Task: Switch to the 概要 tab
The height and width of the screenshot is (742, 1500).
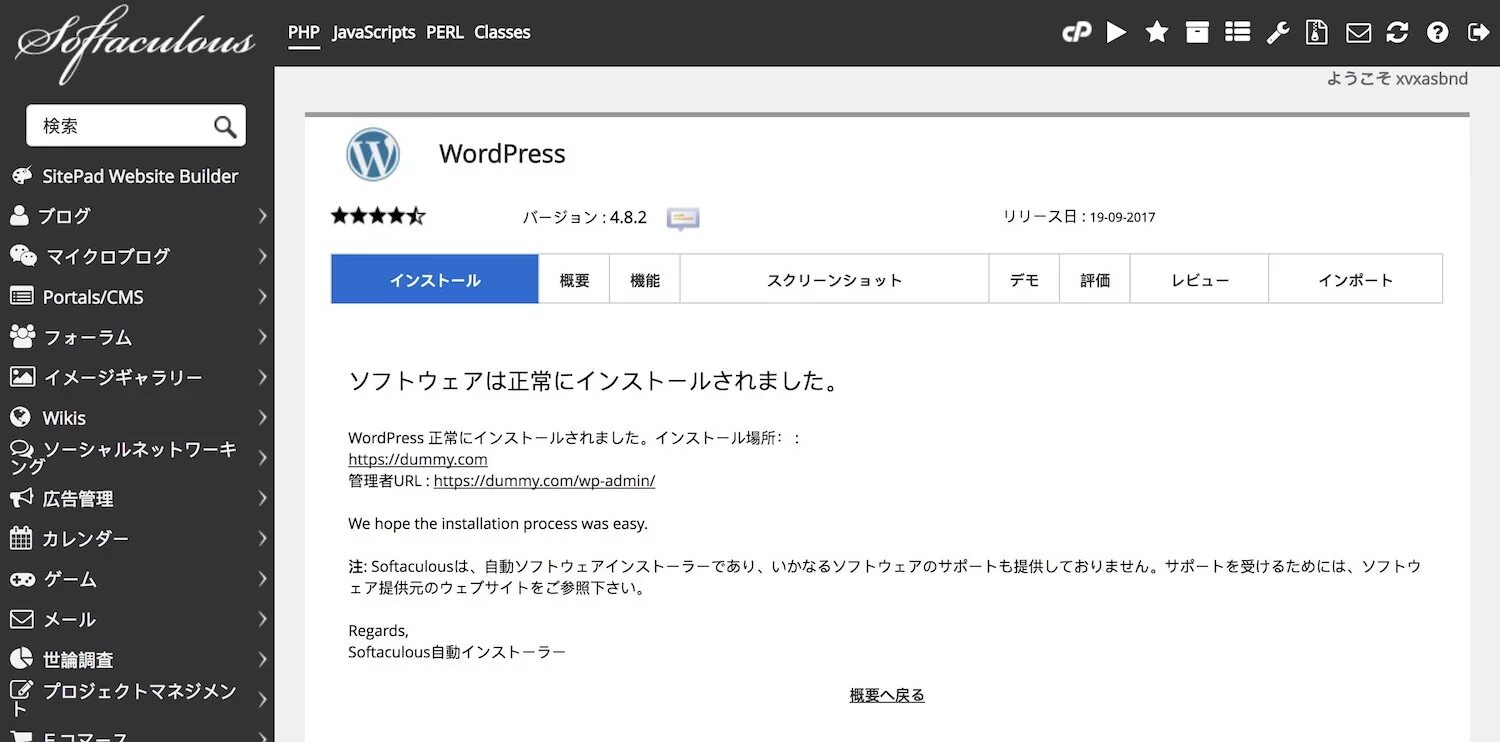Action: pos(574,279)
